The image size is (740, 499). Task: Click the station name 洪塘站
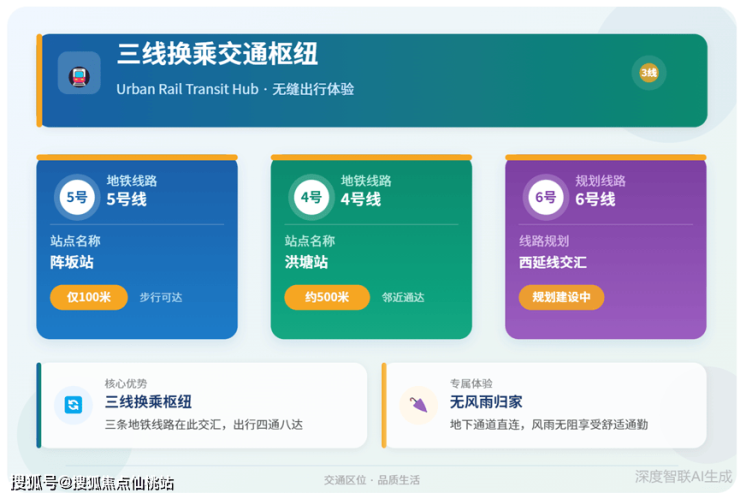(x=306, y=262)
